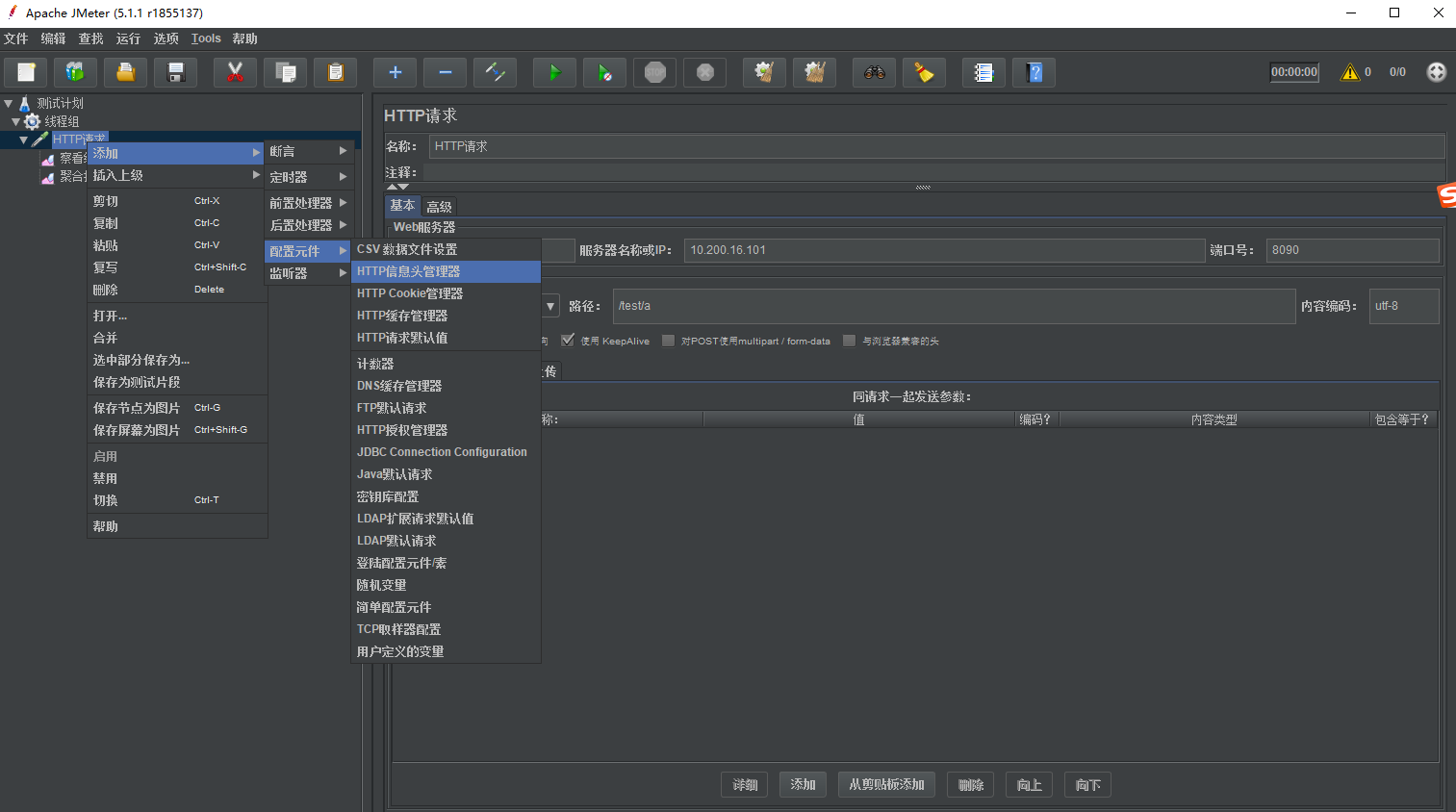Open the 文件 menu
1456x812 pixels.
click(x=16, y=38)
